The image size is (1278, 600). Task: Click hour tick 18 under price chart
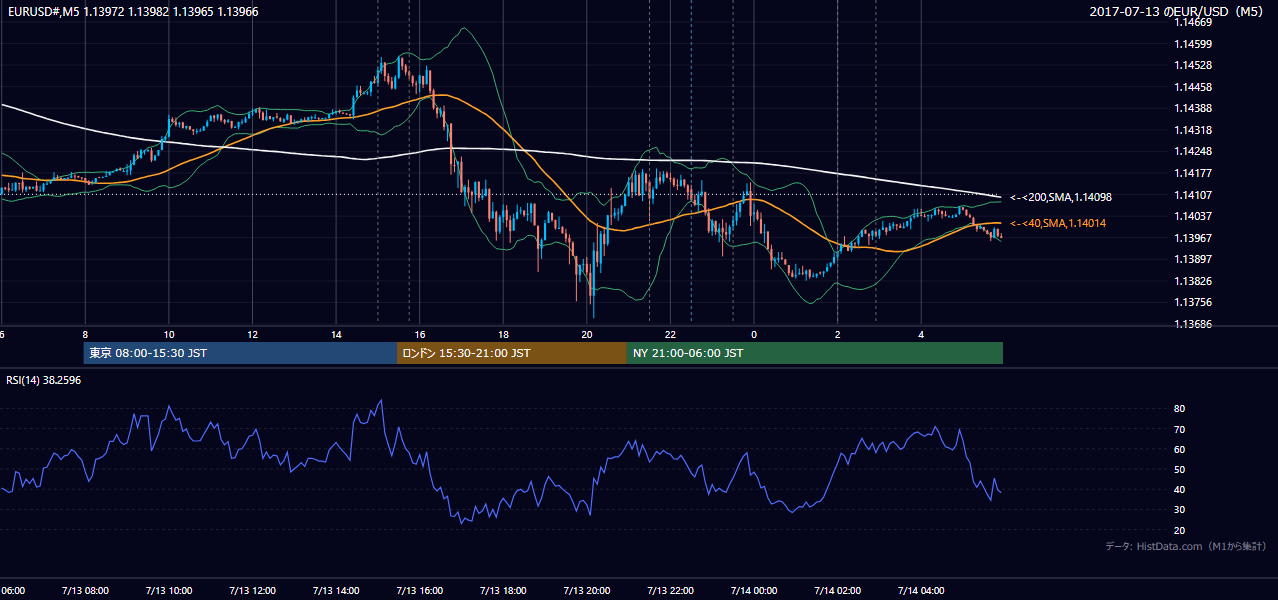503,335
